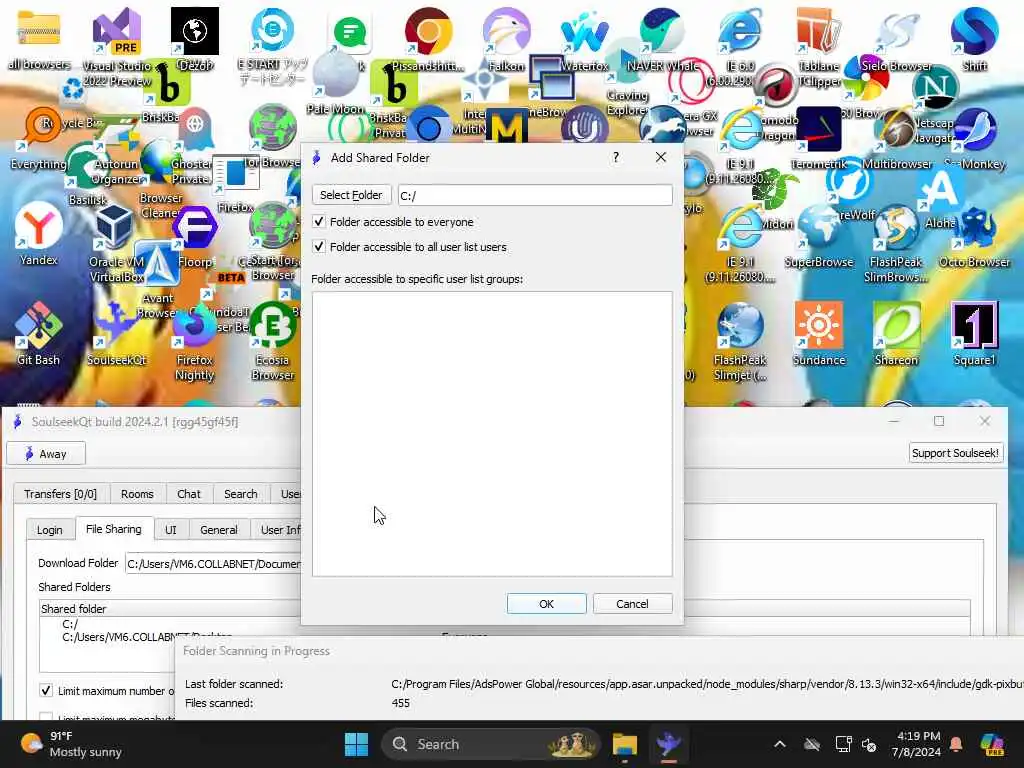The image size is (1024, 768).
Task: Open the SoulseekQt desktop shortcut
Action: coord(116,332)
